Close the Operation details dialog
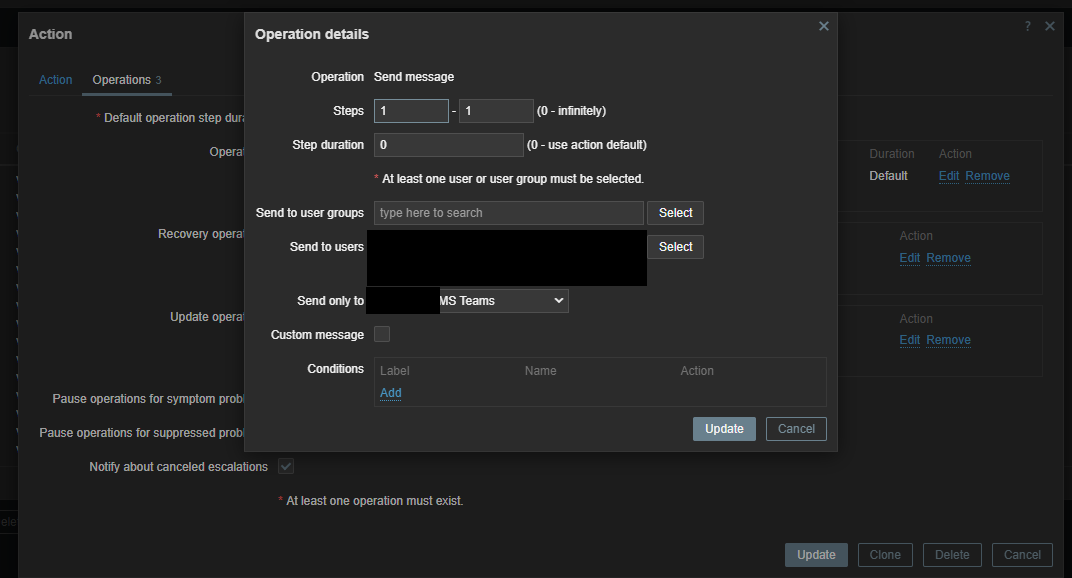This screenshot has height=578, width=1072. click(824, 26)
